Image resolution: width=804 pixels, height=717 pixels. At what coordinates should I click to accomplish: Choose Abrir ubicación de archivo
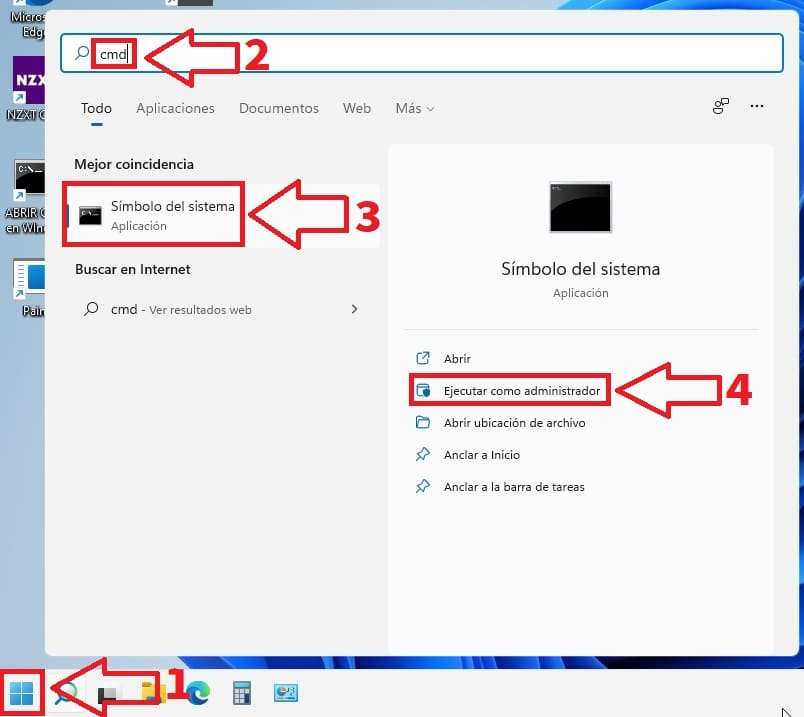[514, 423]
